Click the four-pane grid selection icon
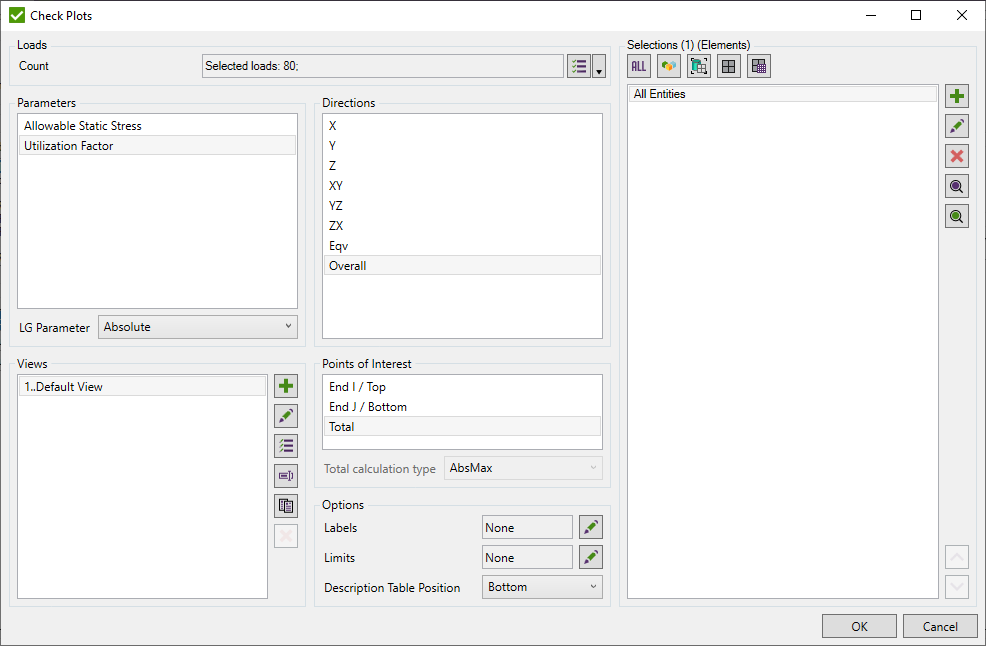 click(729, 66)
